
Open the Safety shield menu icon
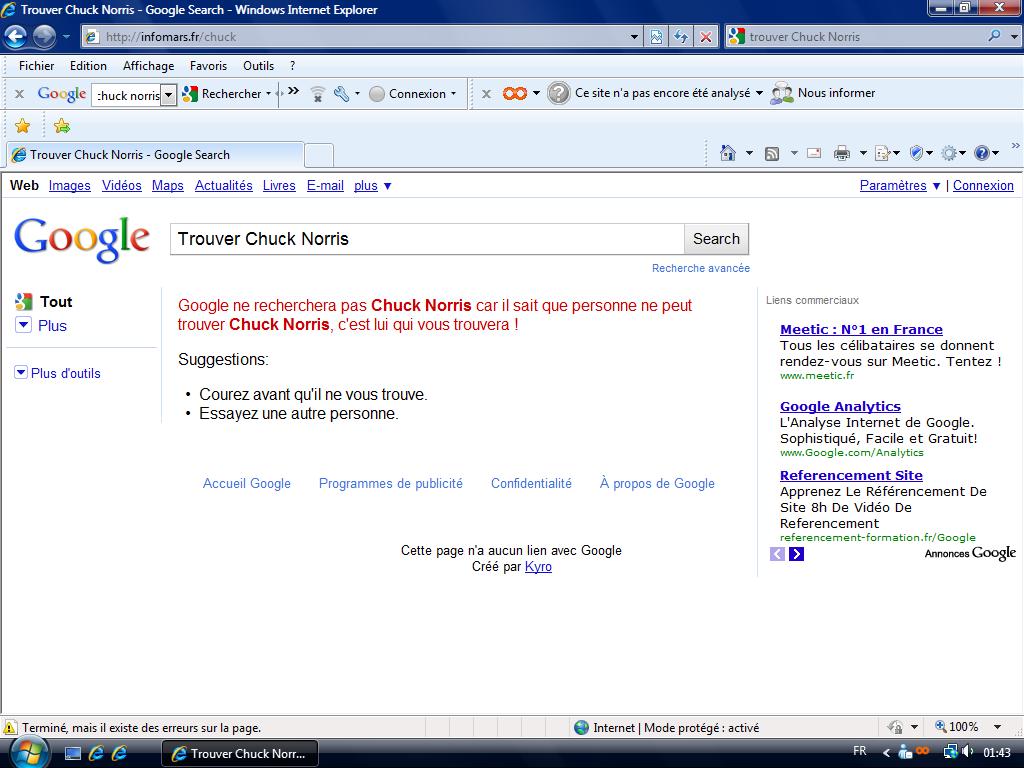click(x=916, y=153)
